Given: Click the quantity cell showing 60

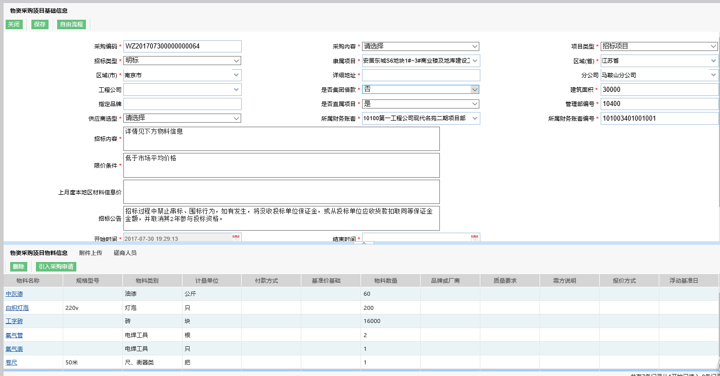Looking at the screenshot, I should 391,294.
